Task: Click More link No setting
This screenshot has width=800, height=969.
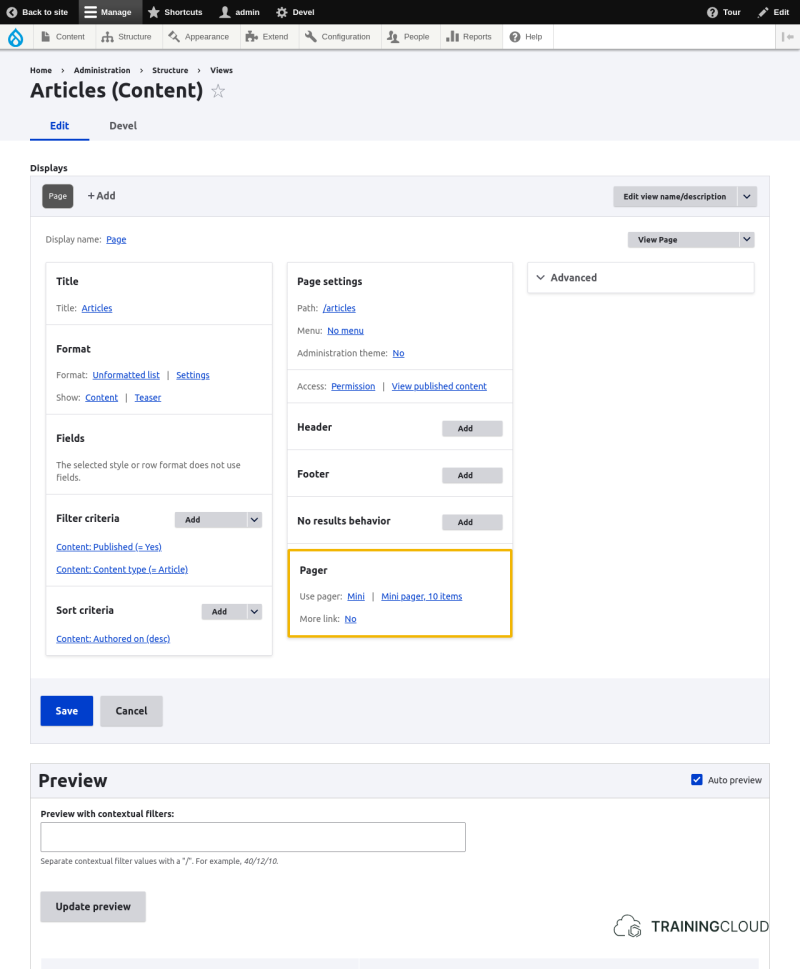Action: [350, 619]
